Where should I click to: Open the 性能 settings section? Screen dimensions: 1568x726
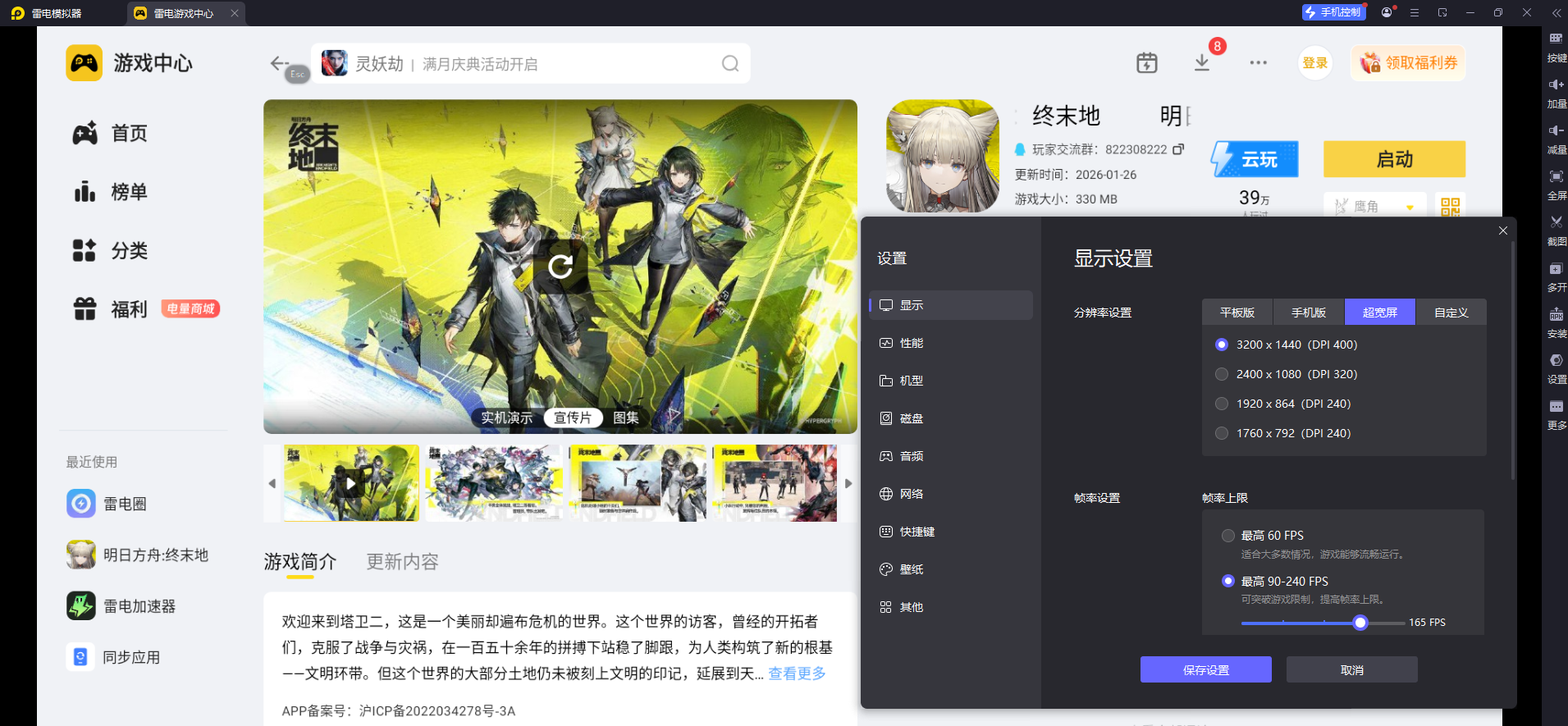point(951,343)
